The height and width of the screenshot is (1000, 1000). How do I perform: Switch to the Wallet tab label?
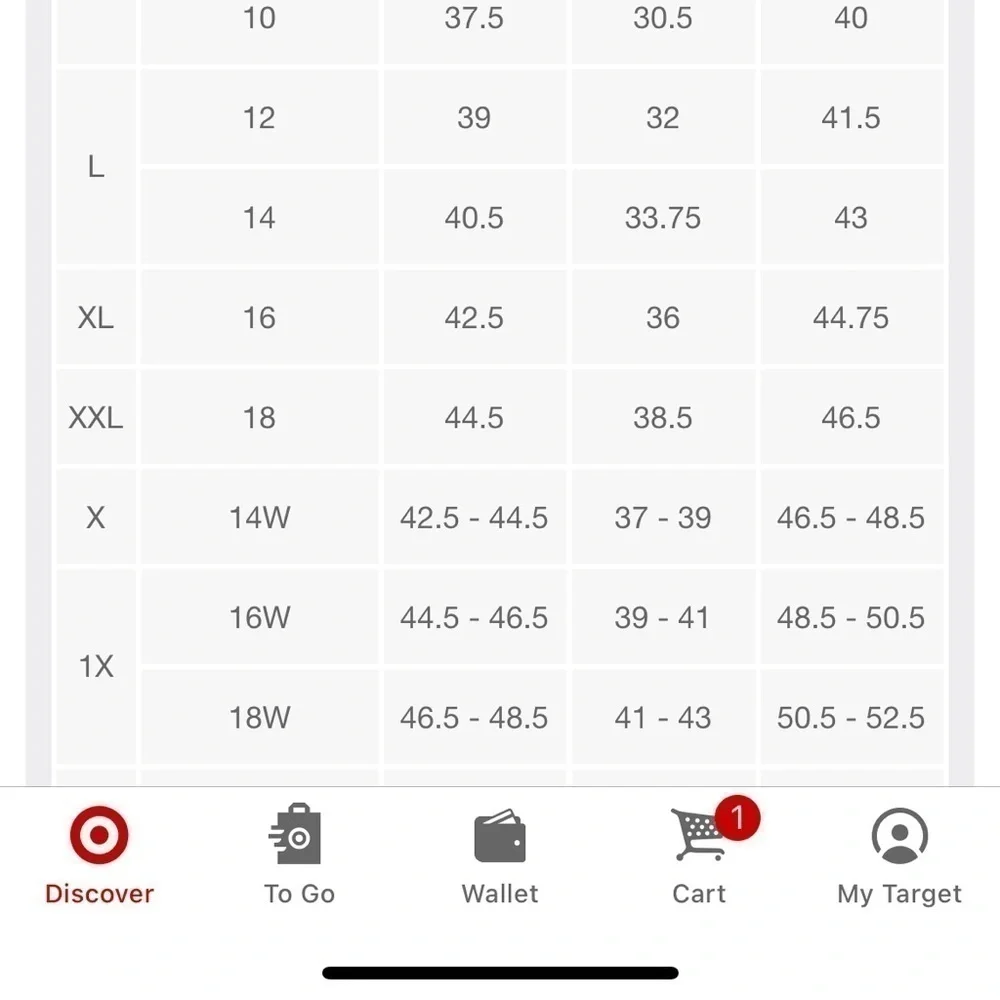pyautogui.click(x=500, y=893)
